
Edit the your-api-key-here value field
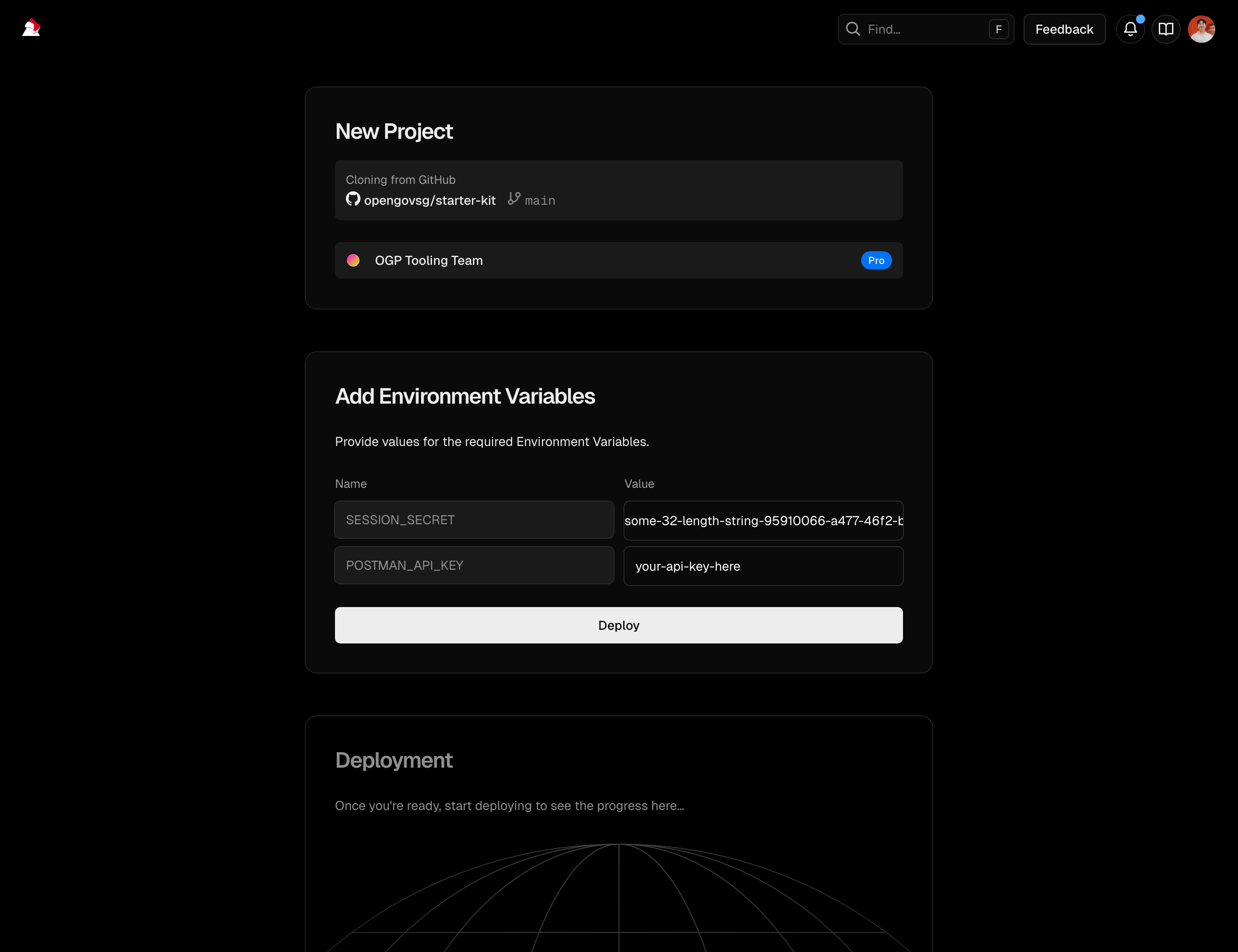point(763,566)
